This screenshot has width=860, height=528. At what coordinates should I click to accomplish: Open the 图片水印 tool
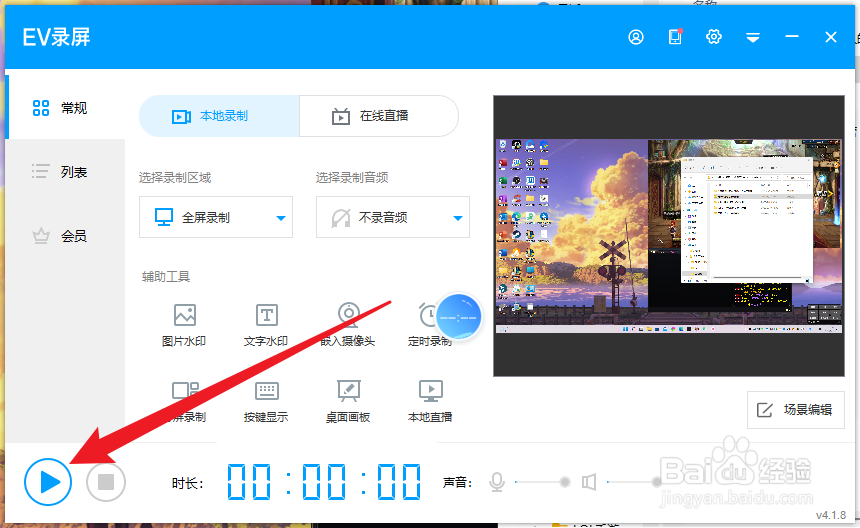point(184,325)
